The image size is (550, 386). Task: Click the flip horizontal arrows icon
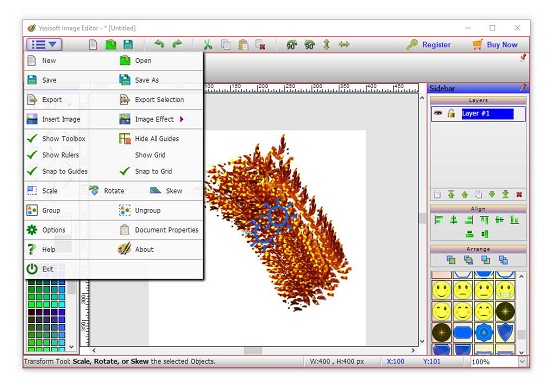click(x=344, y=45)
